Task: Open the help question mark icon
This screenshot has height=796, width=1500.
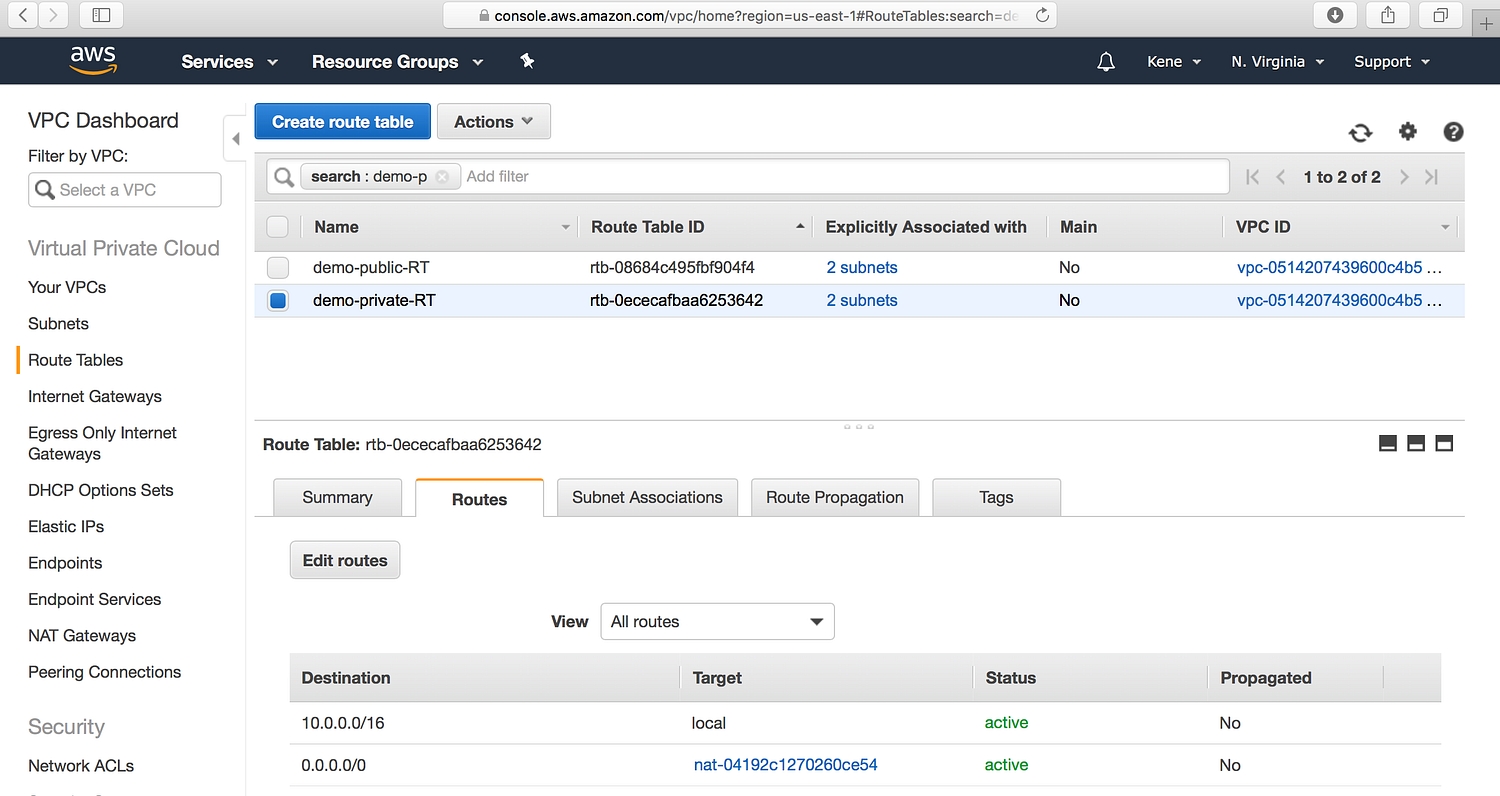Action: coord(1453,132)
